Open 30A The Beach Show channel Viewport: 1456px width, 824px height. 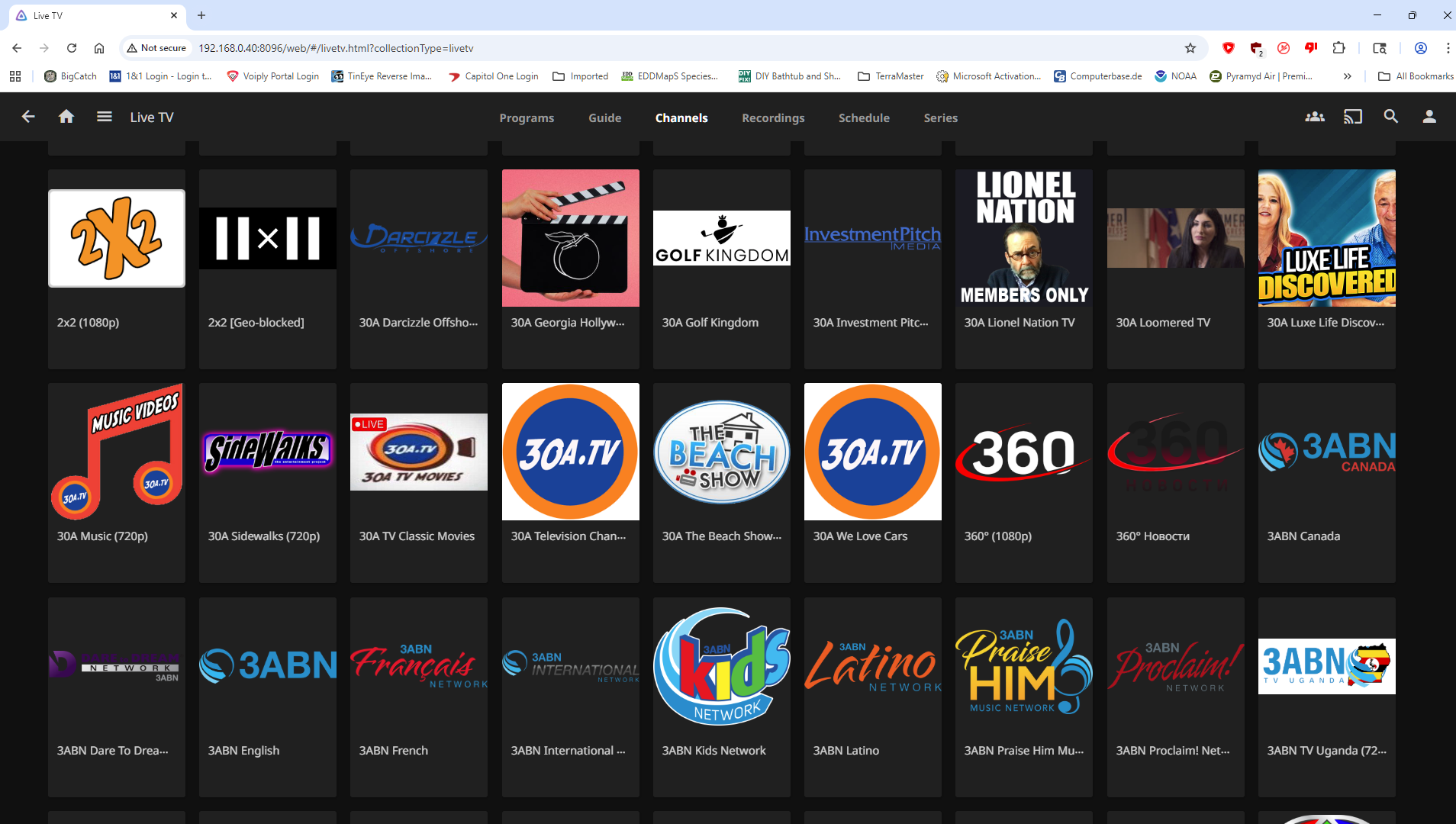pyautogui.click(x=722, y=482)
